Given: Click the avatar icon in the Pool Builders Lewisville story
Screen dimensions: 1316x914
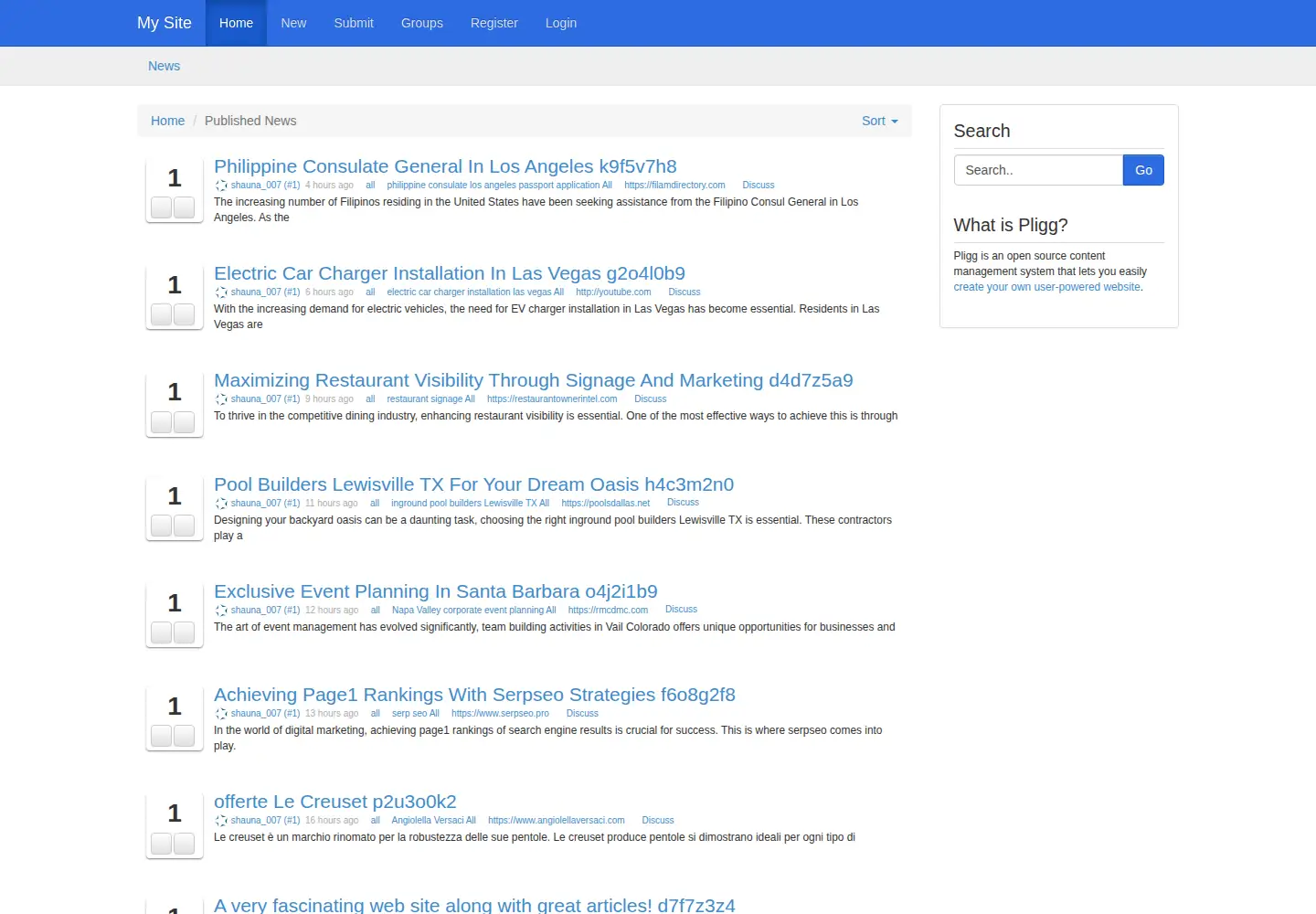Looking at the screenshot, I should pos(221,504).
